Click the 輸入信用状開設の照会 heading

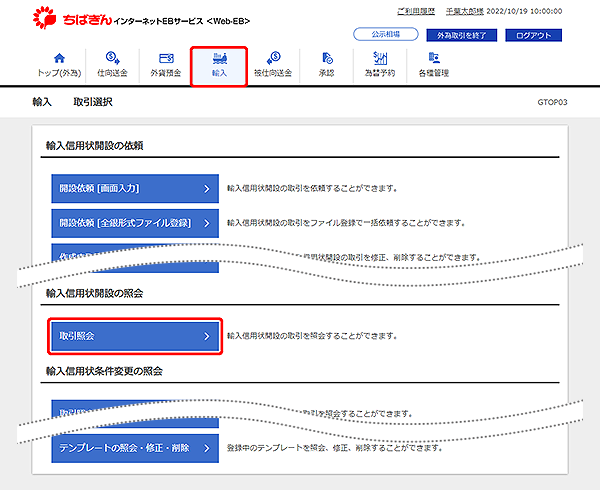click(x=95, y=293)
